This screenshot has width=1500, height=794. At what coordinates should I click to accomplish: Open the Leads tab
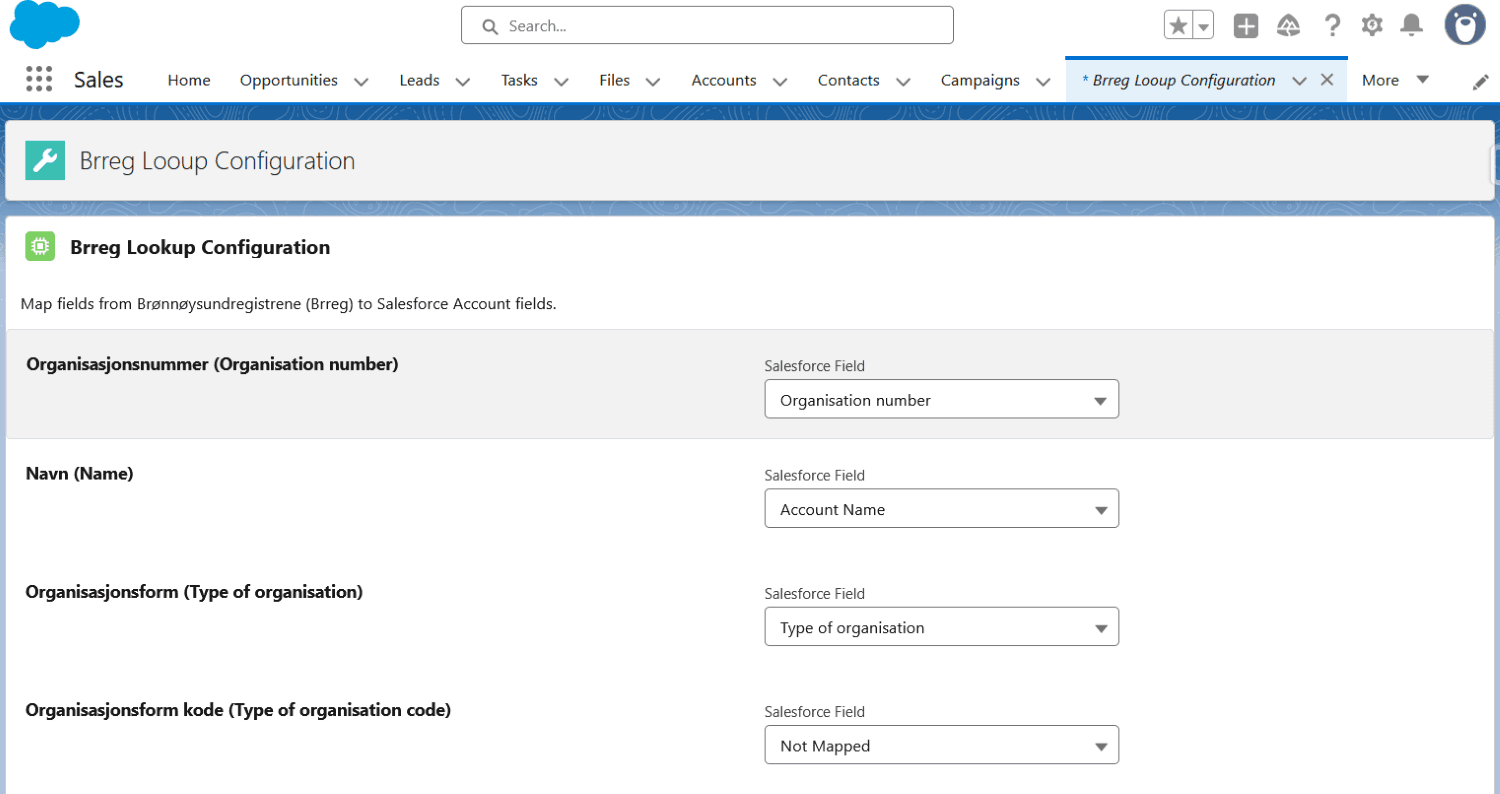419,80
